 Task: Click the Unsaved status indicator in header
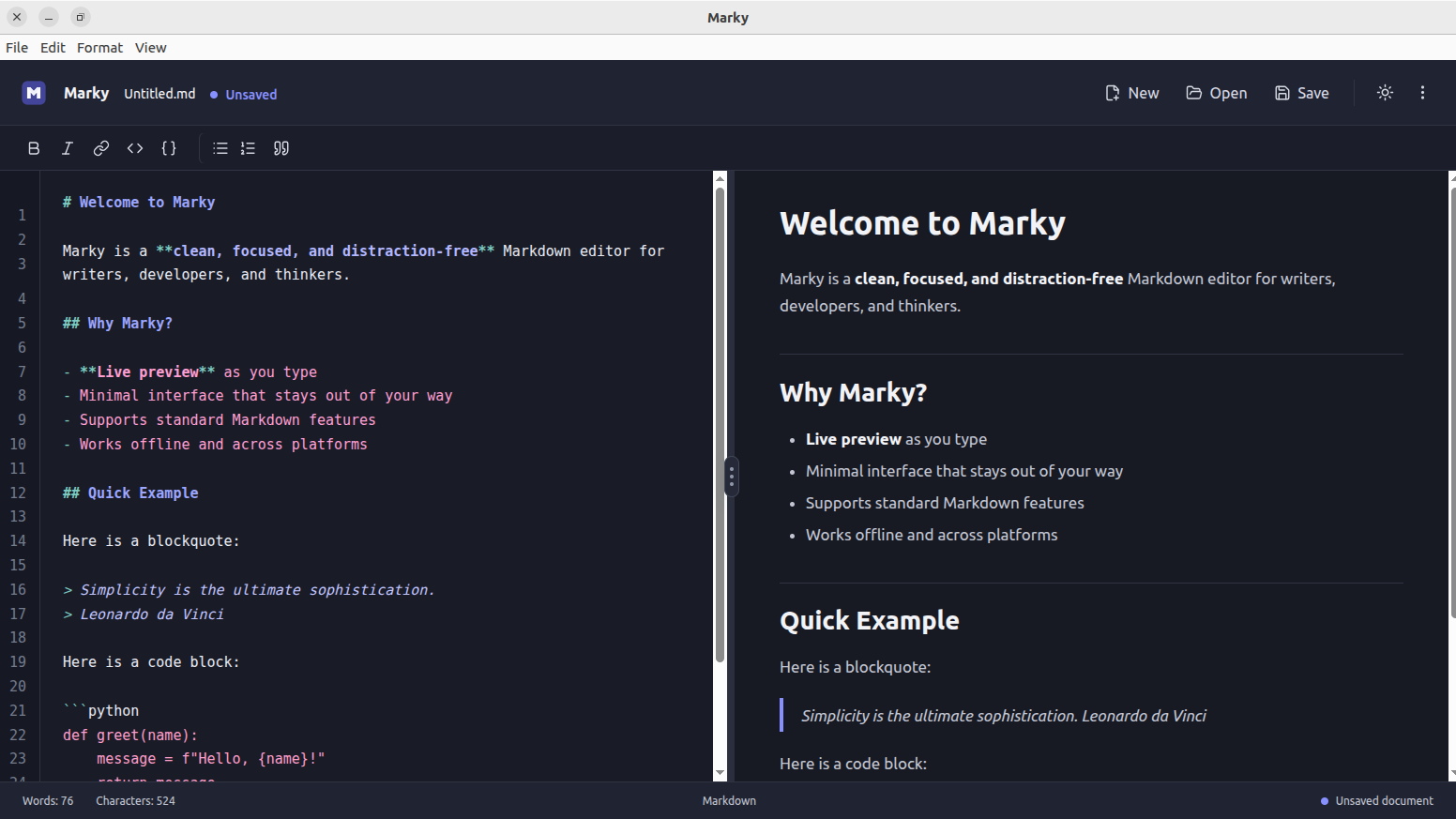[244, 95]
